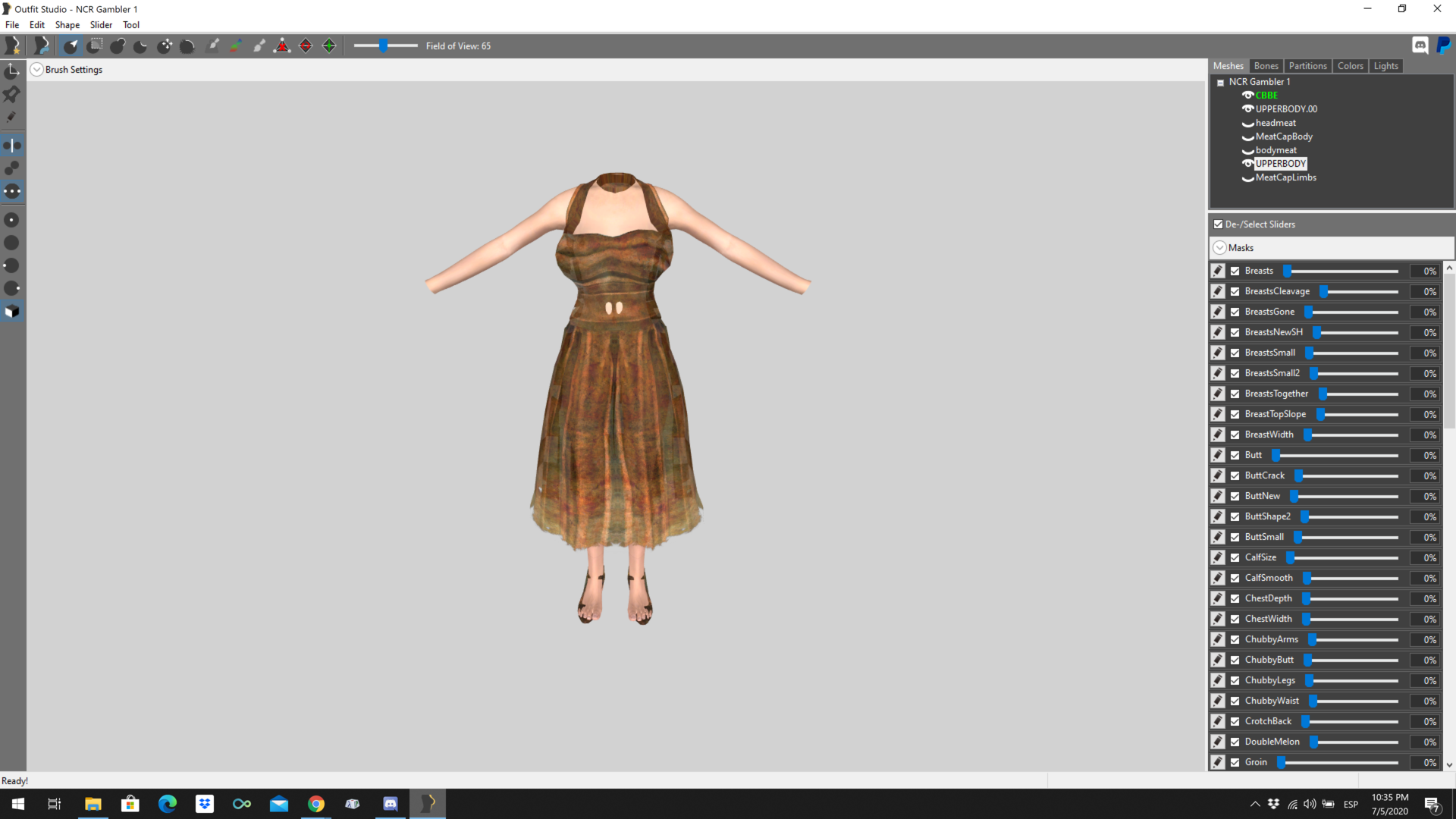Screen dimensions: 1456x819
Task: Uncheck the BreastsCleavage slider checkbox
Action: coord(1235,291)
